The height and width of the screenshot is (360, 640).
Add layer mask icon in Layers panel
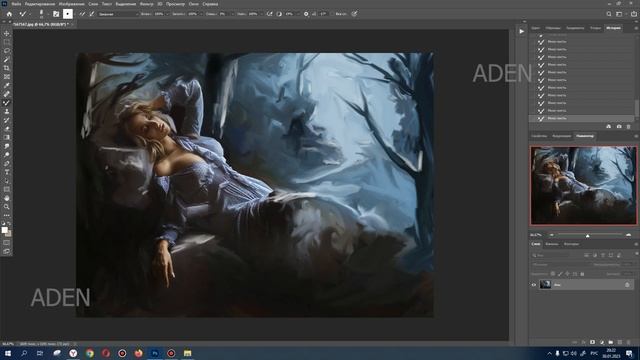pos(592,342)
